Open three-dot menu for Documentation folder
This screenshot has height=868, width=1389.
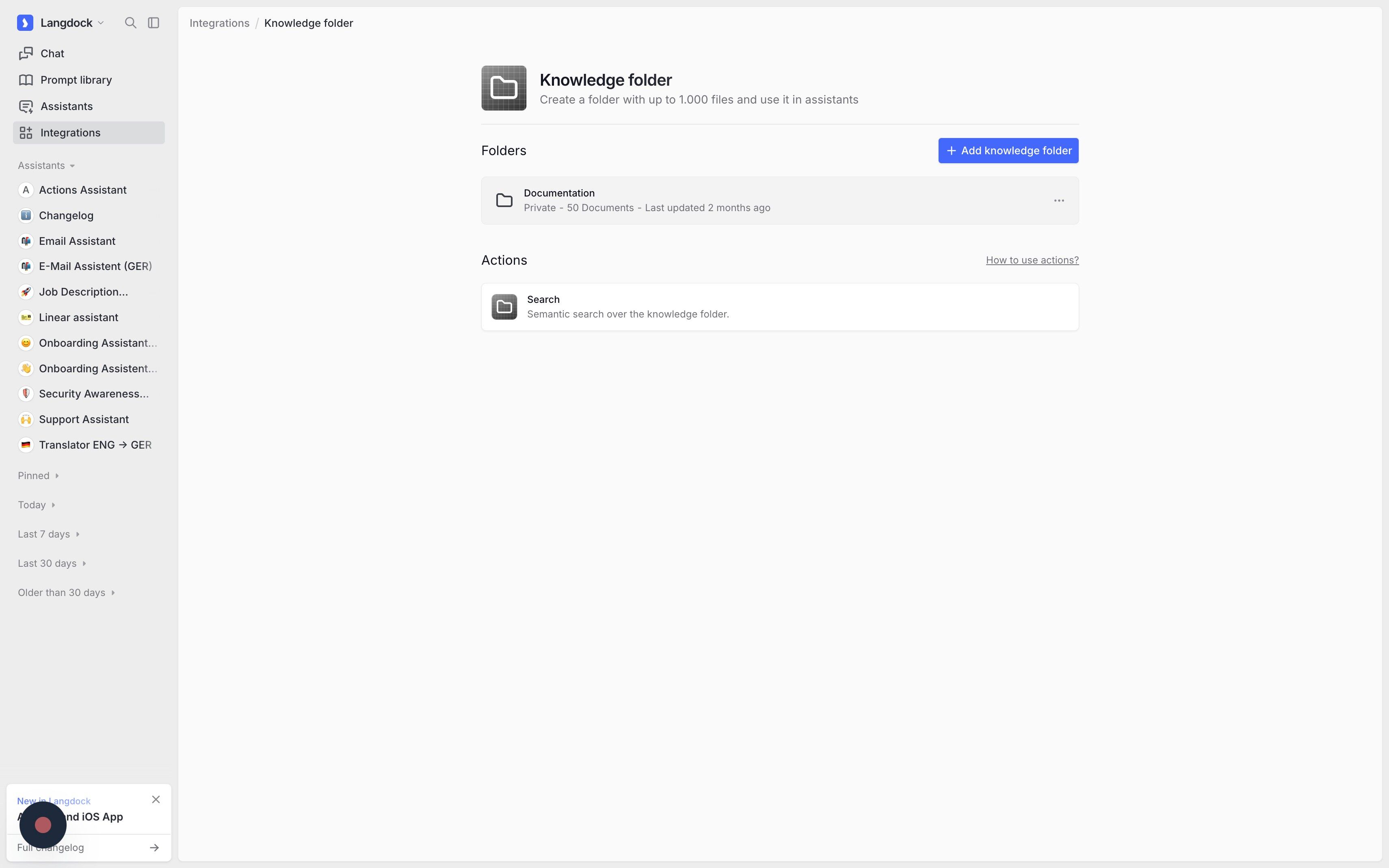point(1059,200)
